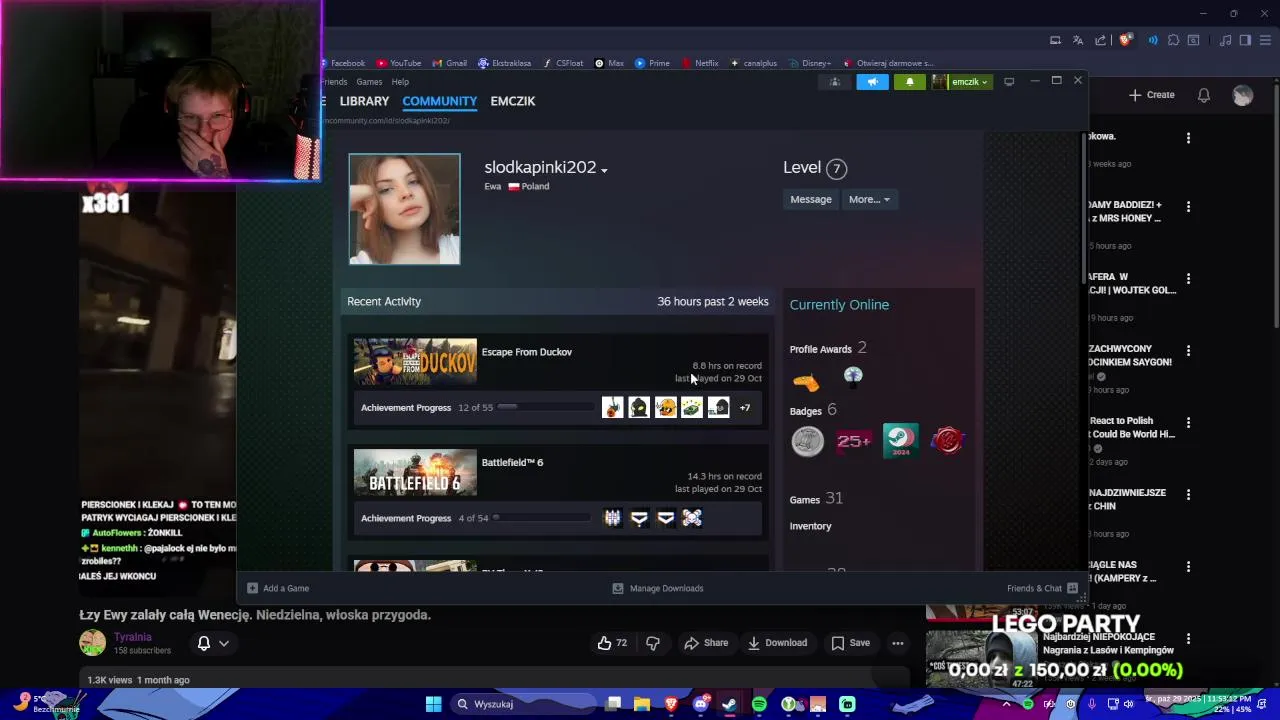Open more actions menu under video
Viewport: 1280px width, 720px height.
click(898, 643)
